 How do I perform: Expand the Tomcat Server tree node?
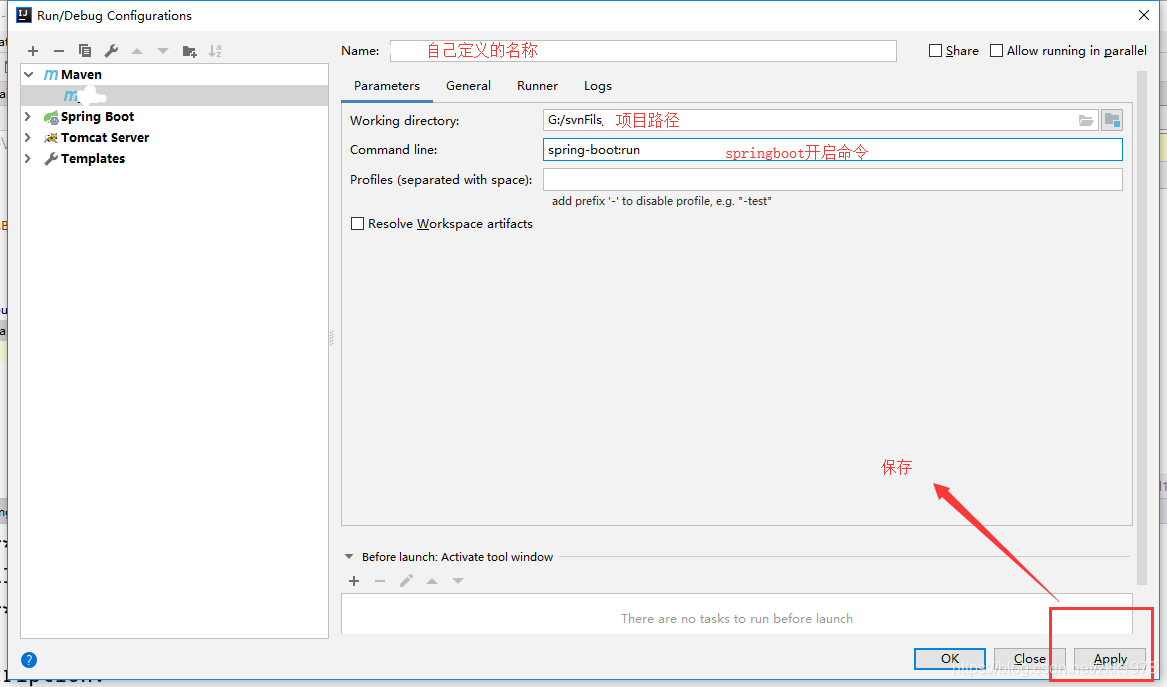tap(26, 137)
